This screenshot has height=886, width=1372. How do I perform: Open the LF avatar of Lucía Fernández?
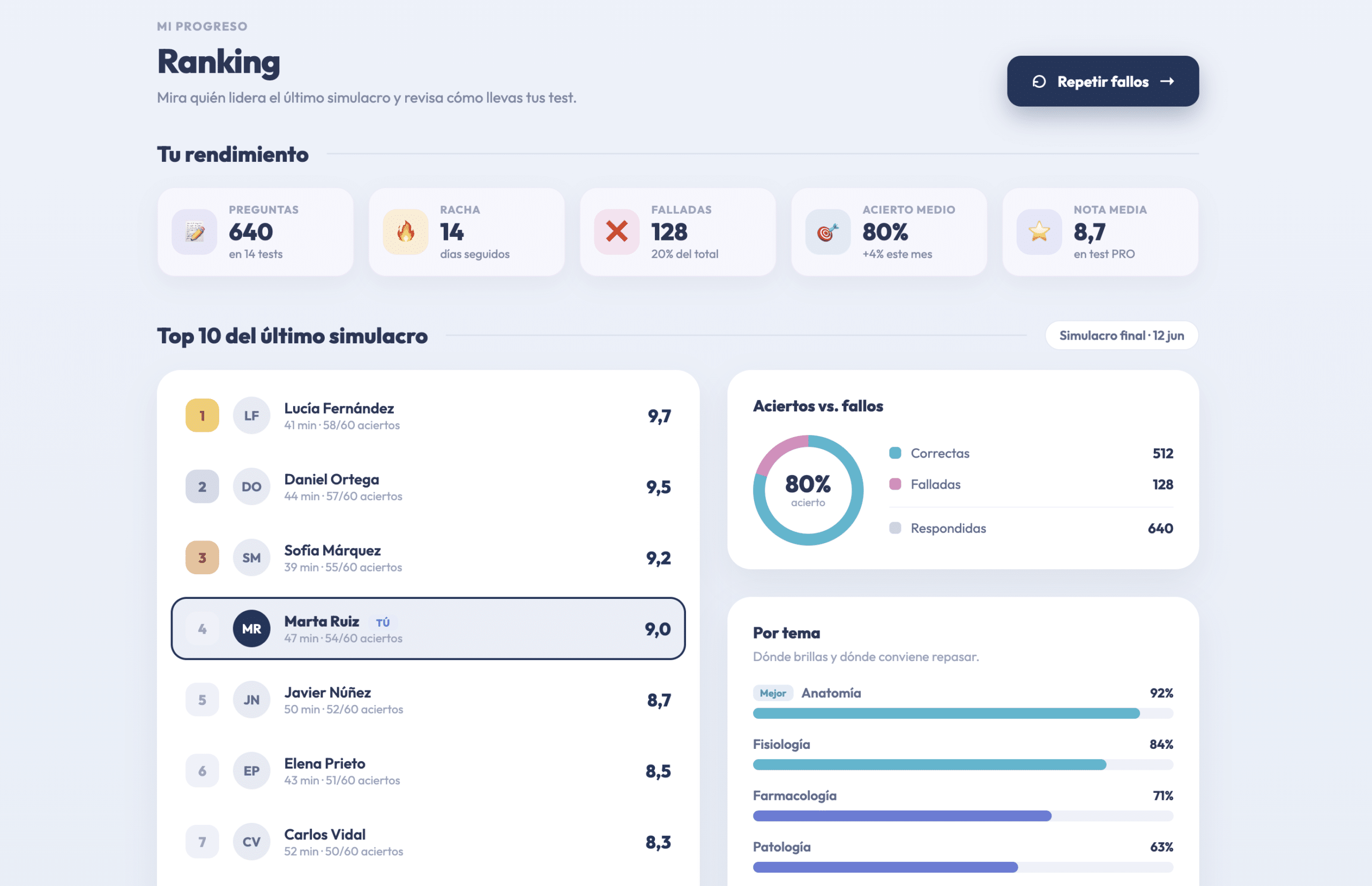[251, 415]
